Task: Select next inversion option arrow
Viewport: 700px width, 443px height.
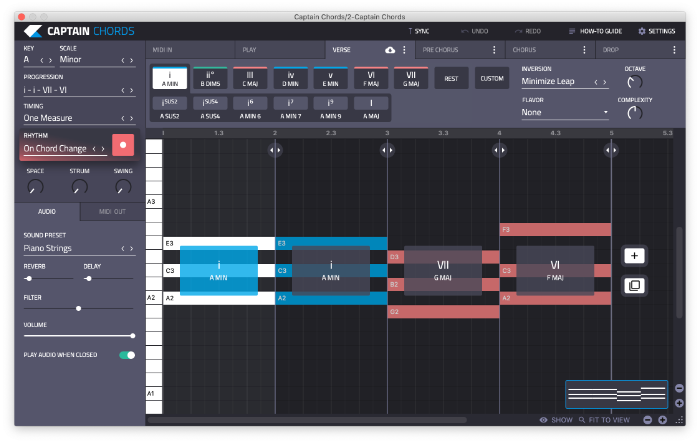Action: 604,82
